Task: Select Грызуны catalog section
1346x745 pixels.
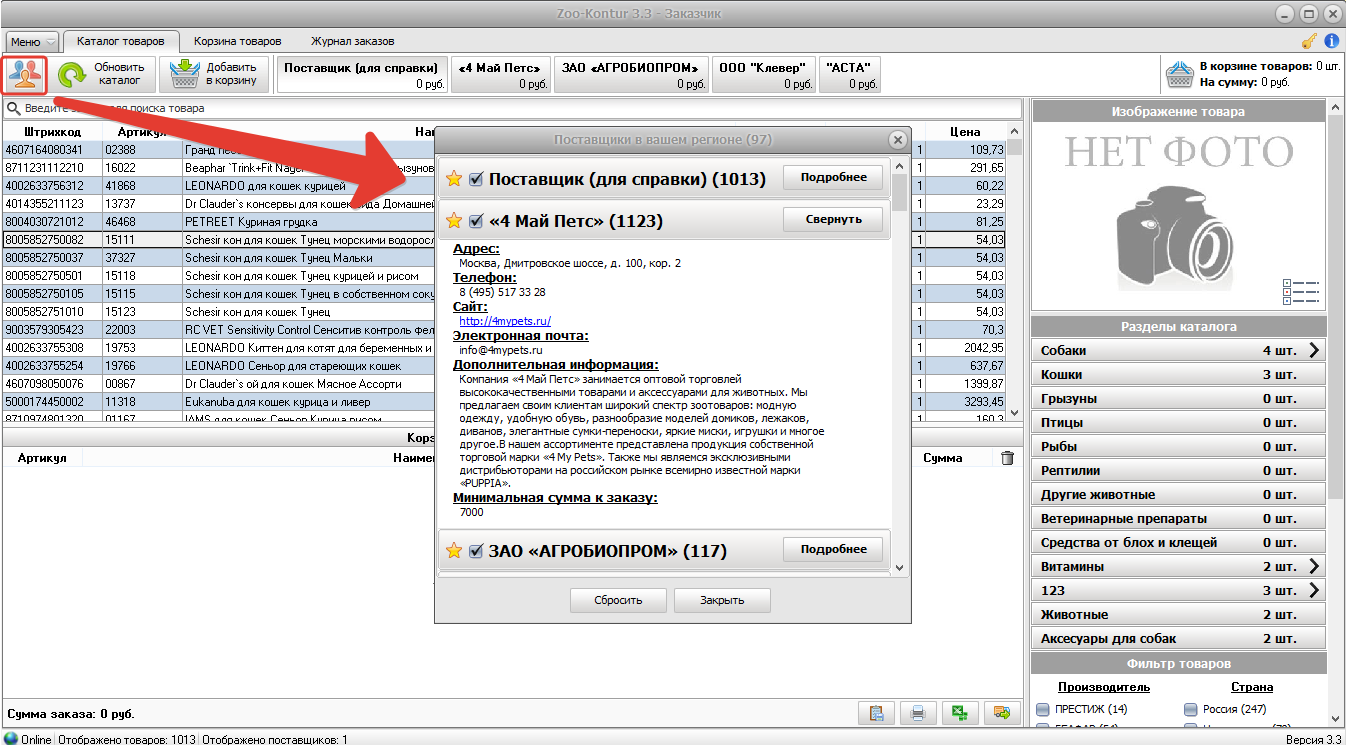Action: 1178,398
